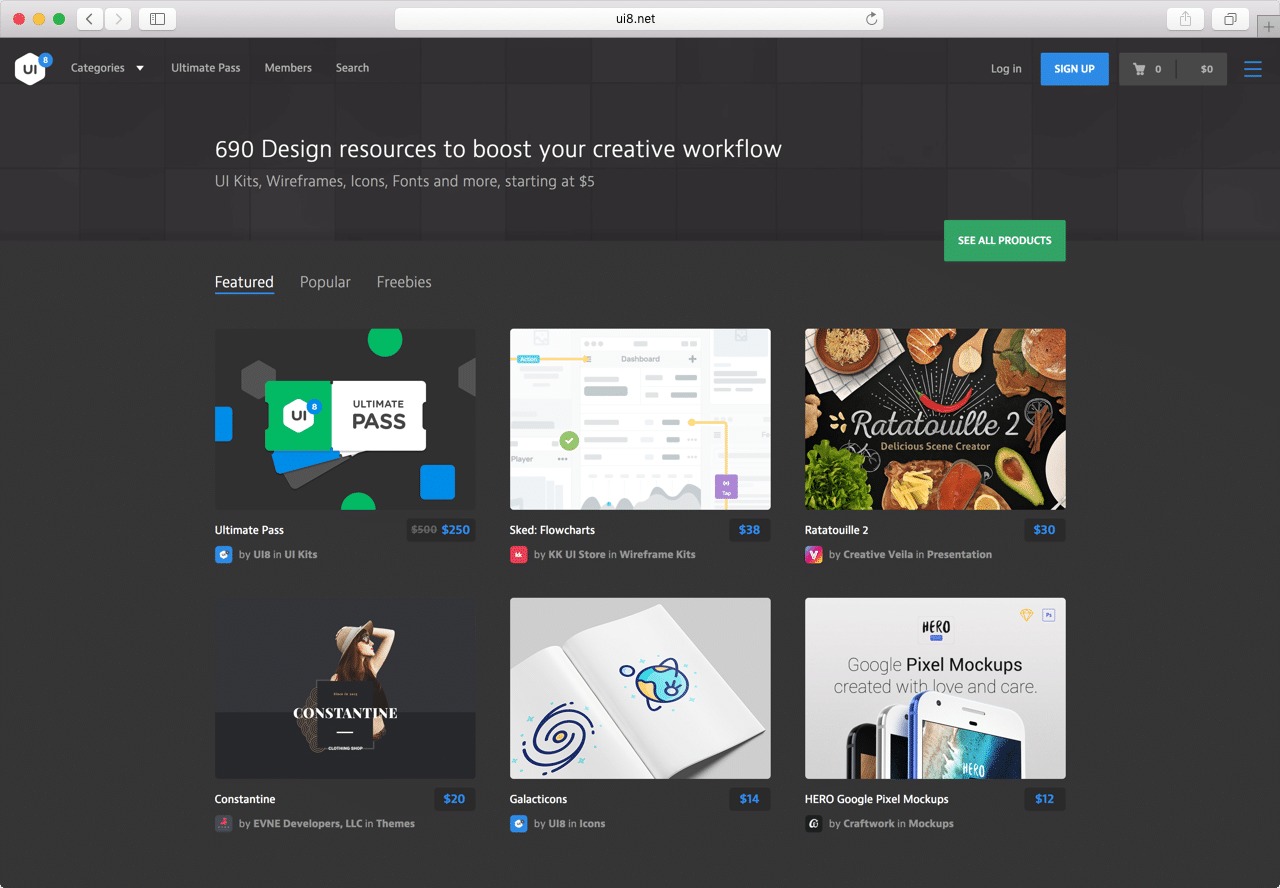Expand the Categories dropdown
This screenshot has height=888, width=1280.
(x=107, y=68)
